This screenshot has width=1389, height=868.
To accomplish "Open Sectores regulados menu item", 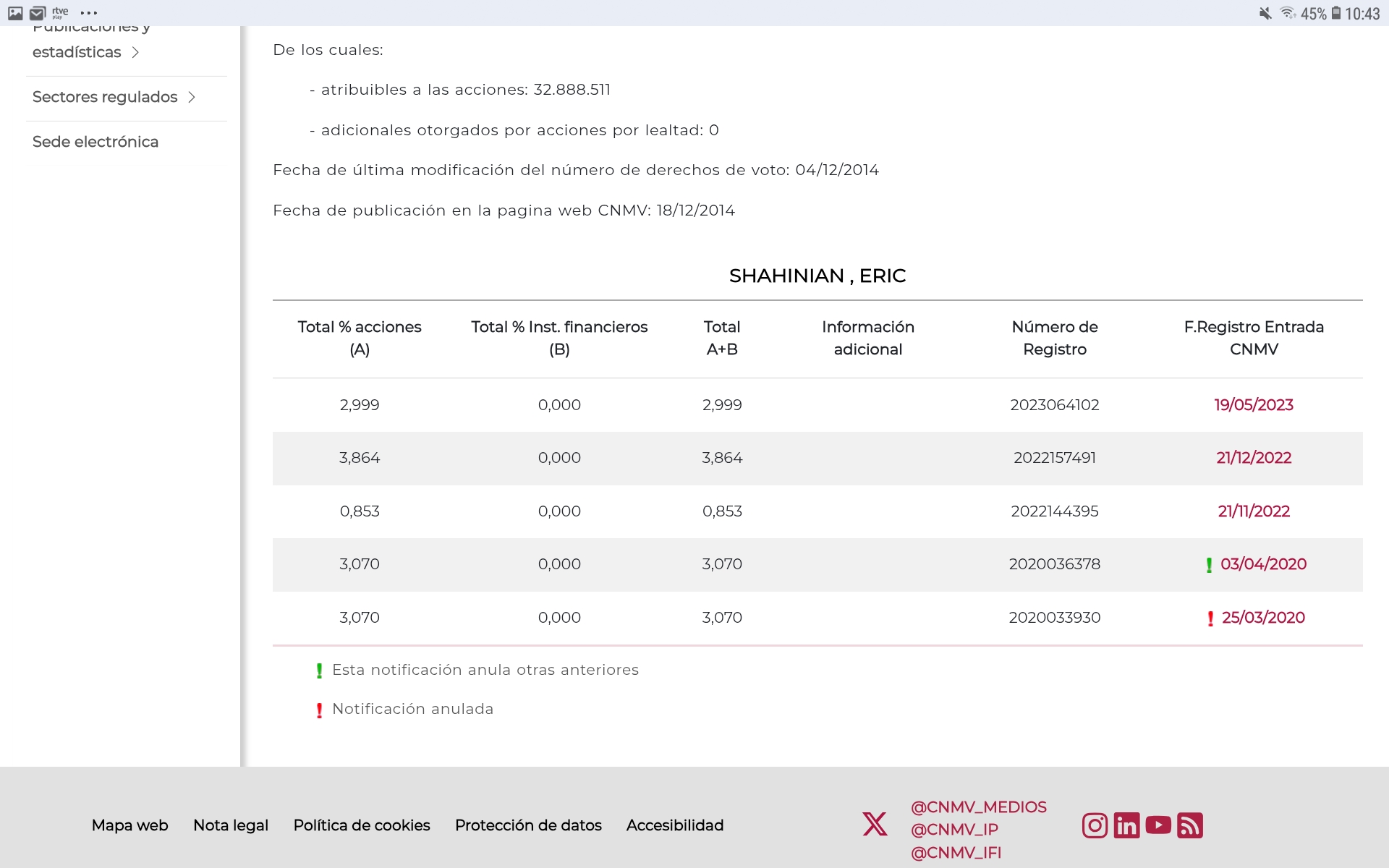I will click(x=105, y=97).
